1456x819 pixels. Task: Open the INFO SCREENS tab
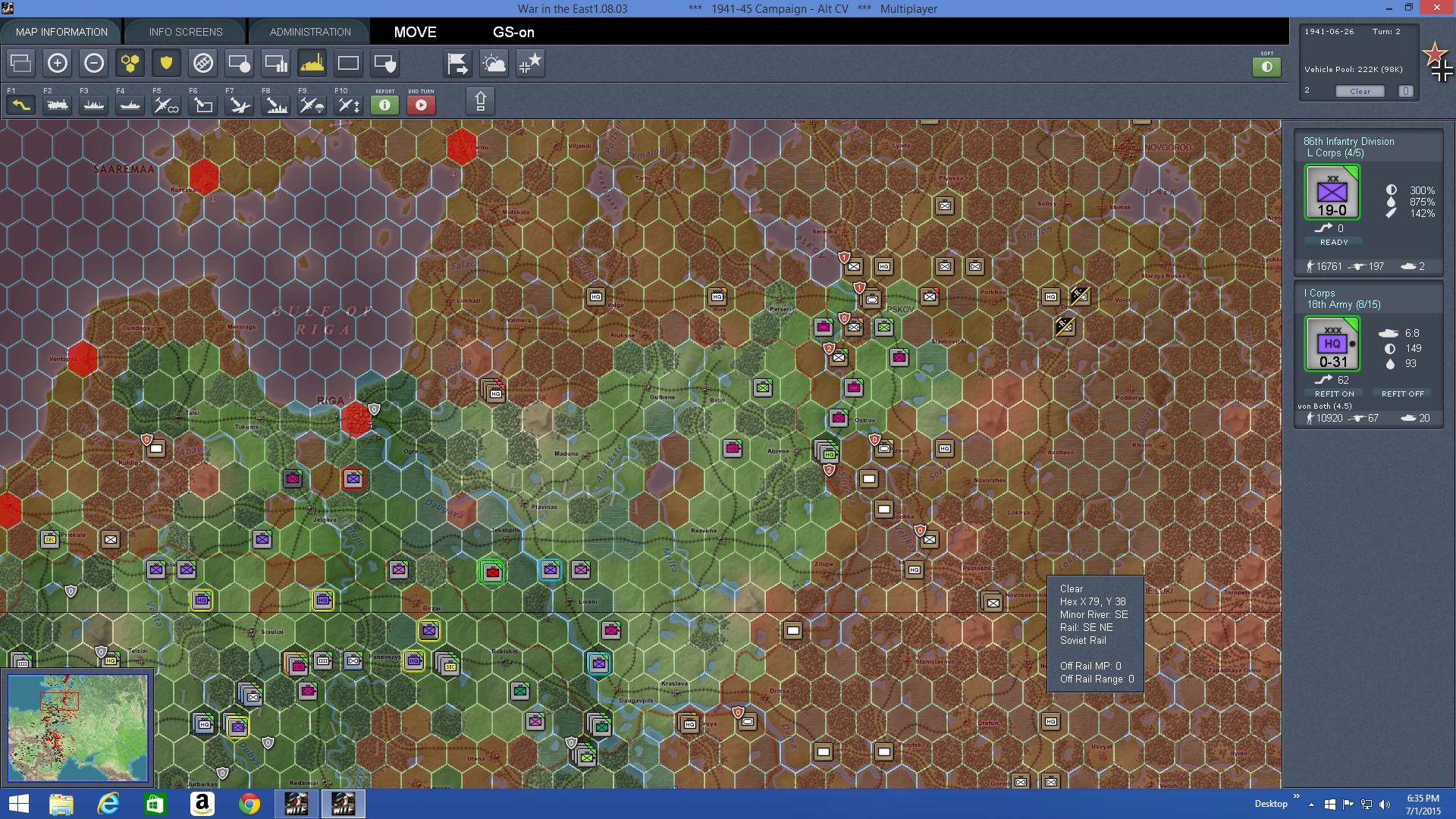point(186,32)
